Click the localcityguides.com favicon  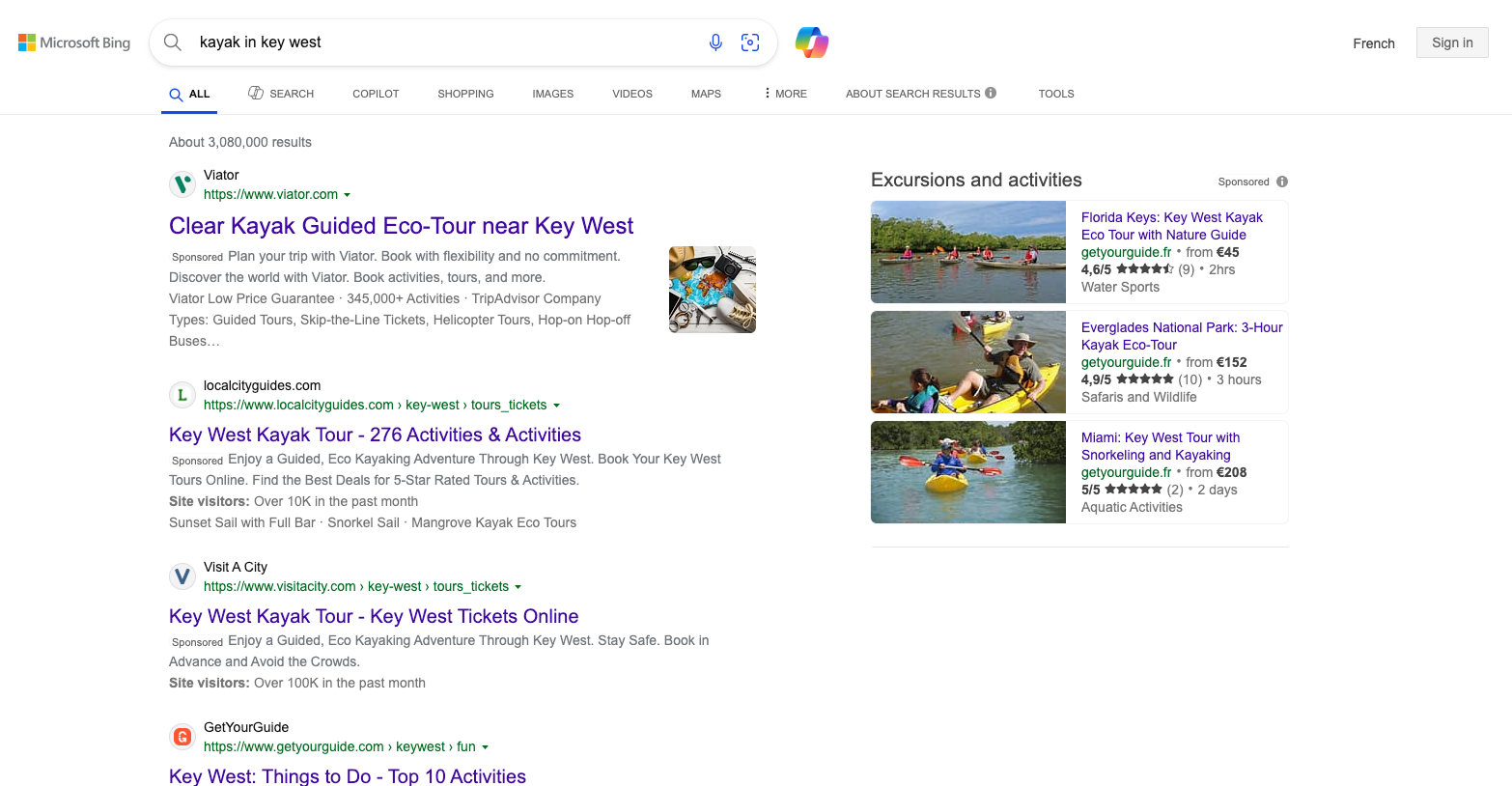tap(182, 395)
